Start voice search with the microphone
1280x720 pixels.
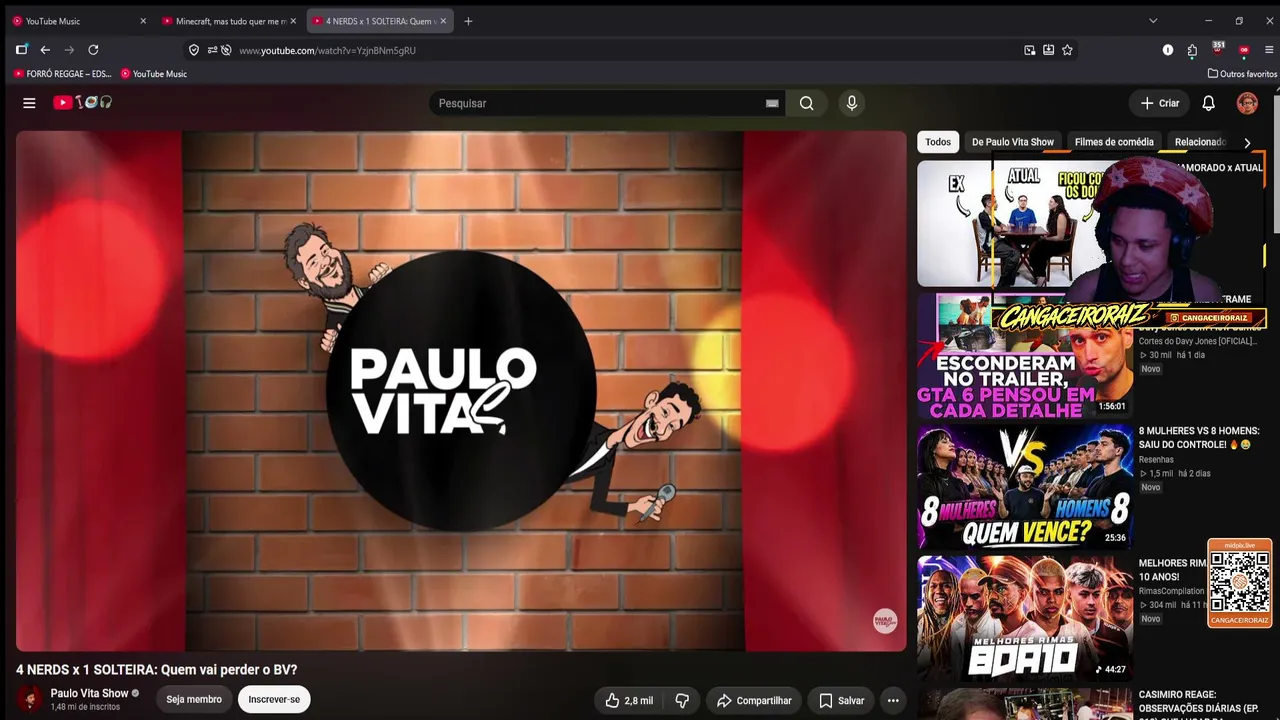[852, 103]
